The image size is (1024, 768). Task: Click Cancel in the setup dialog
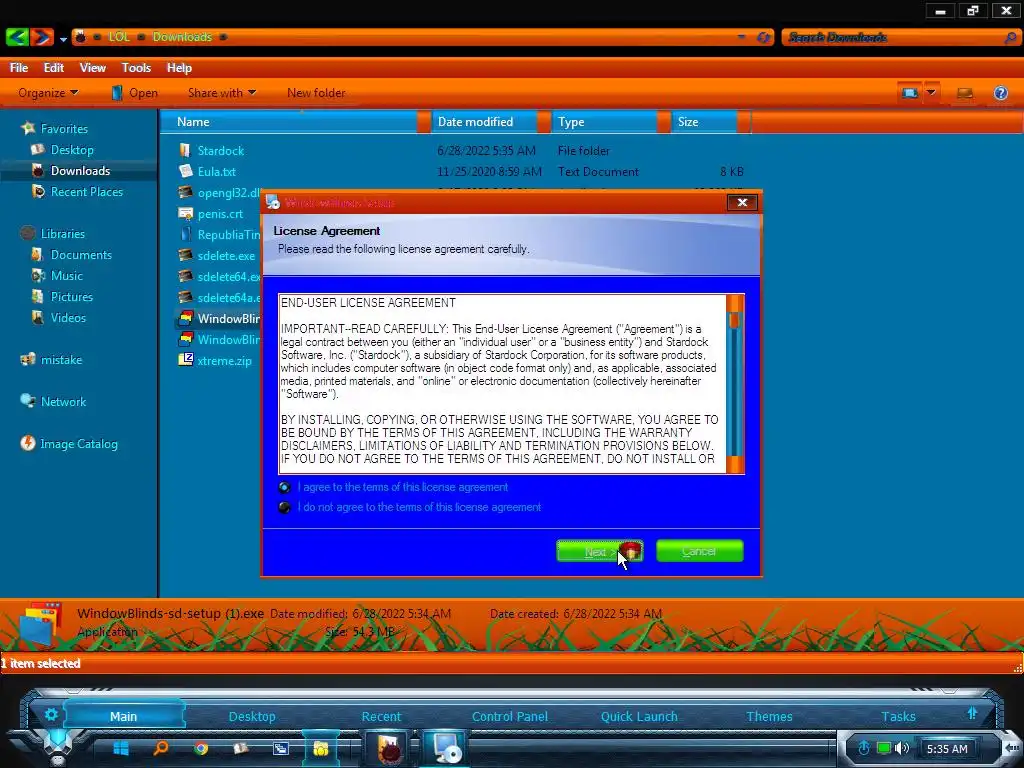tap(699, 551)
